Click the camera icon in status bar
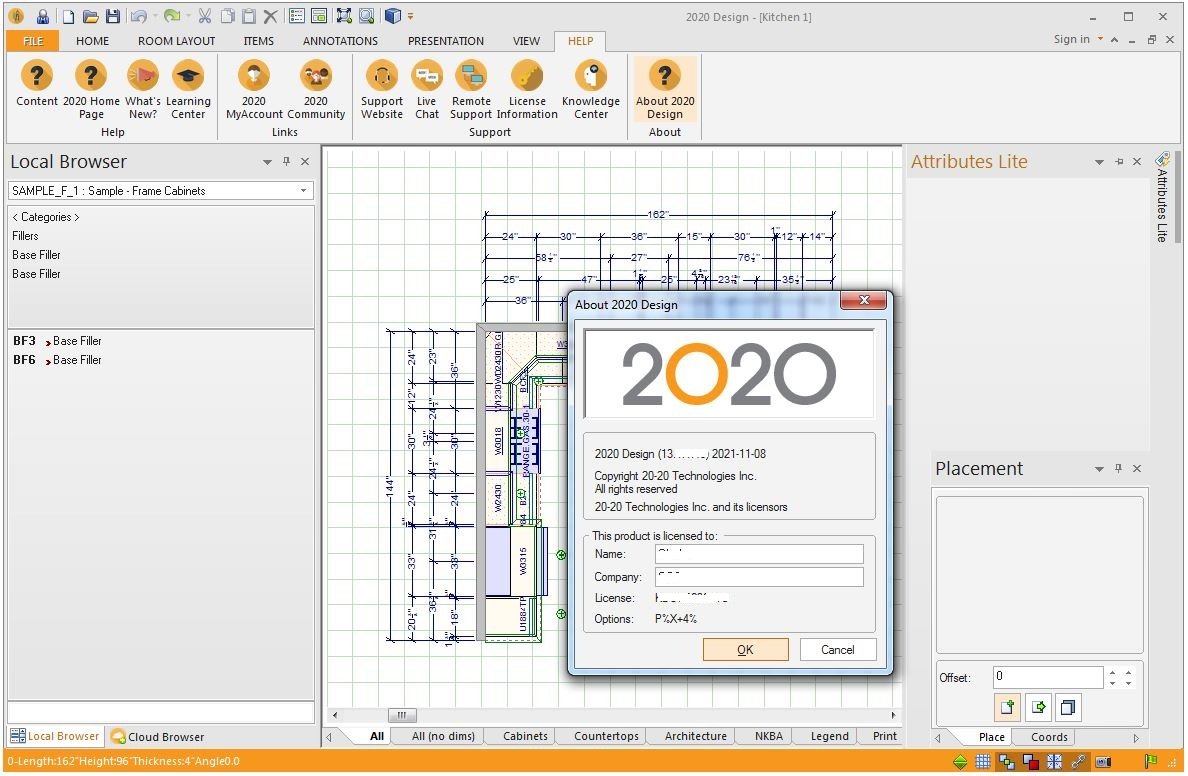 pyautogui.click(x=1103, y=762)
